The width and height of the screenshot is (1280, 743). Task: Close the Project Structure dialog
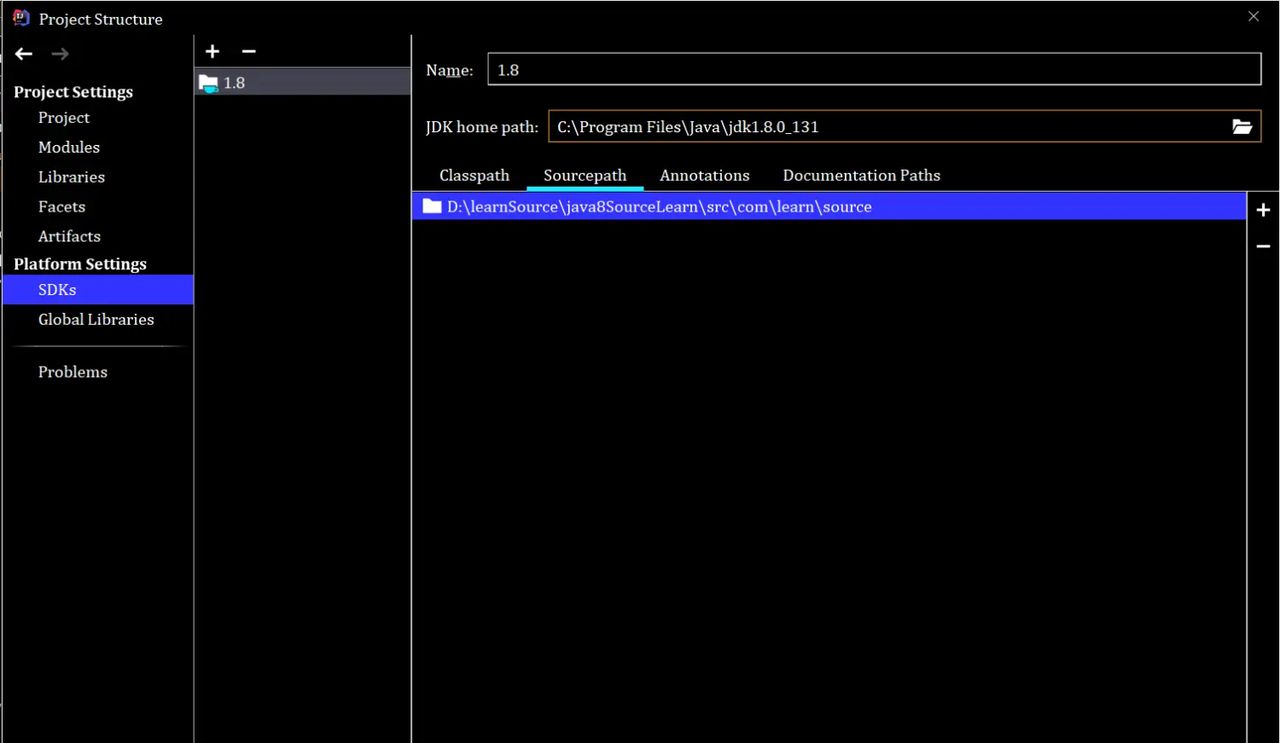(1254, 16)
